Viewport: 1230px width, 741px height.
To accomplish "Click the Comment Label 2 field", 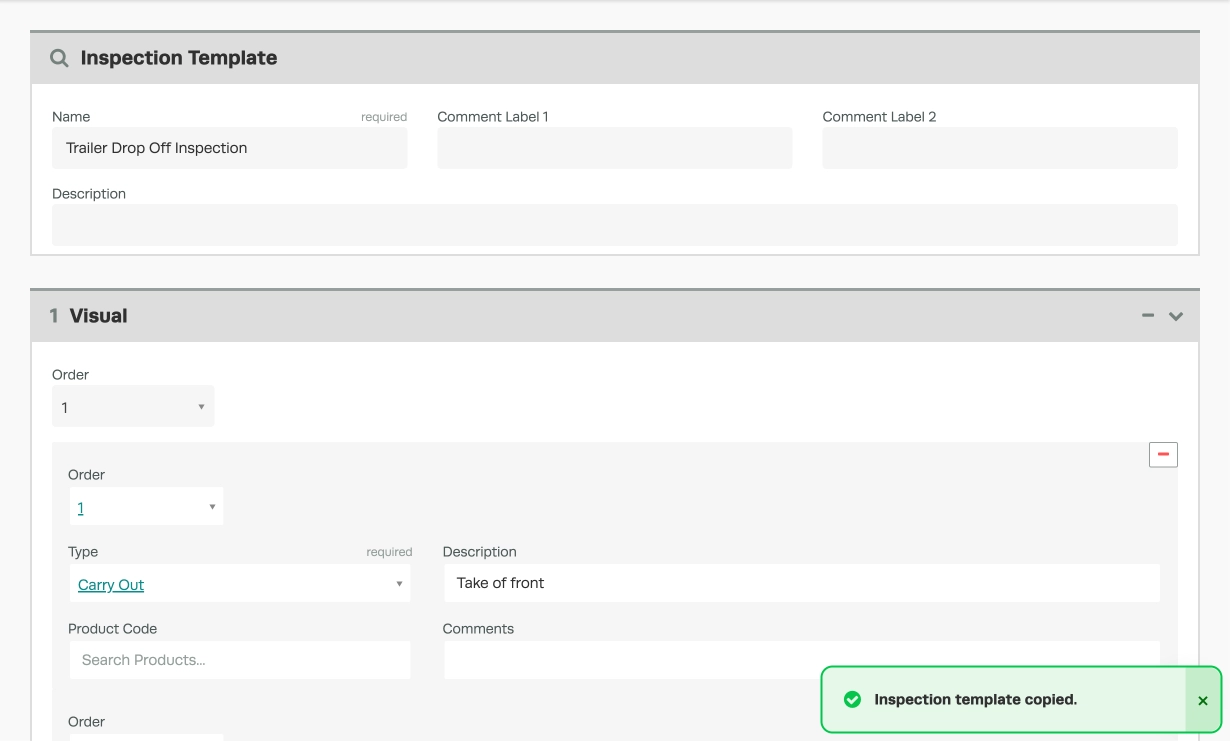I will pyautogui.click(x=1000, y=148).
